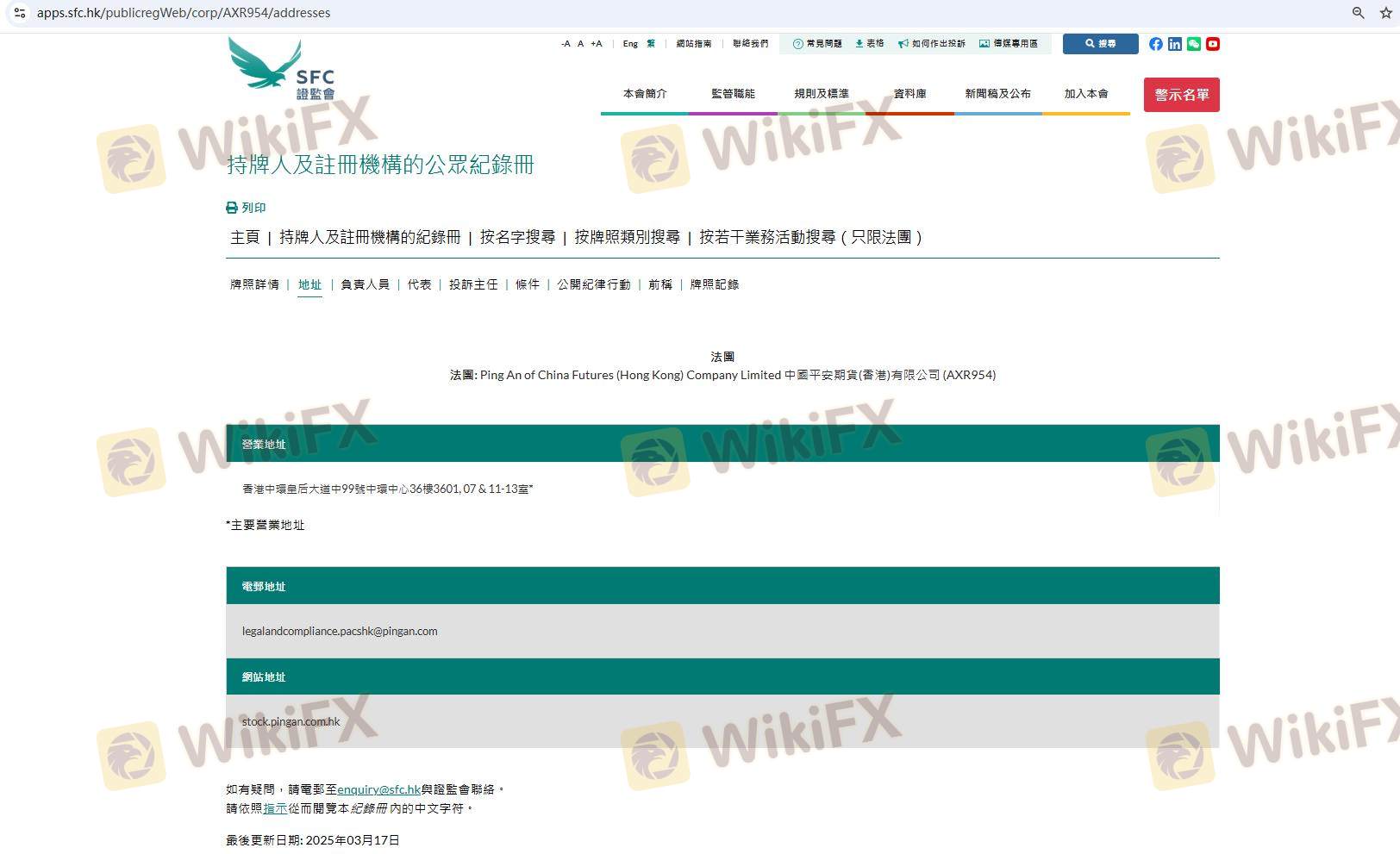
Task: Open 聯絡我們 contact link
Action: pos(751,44)
